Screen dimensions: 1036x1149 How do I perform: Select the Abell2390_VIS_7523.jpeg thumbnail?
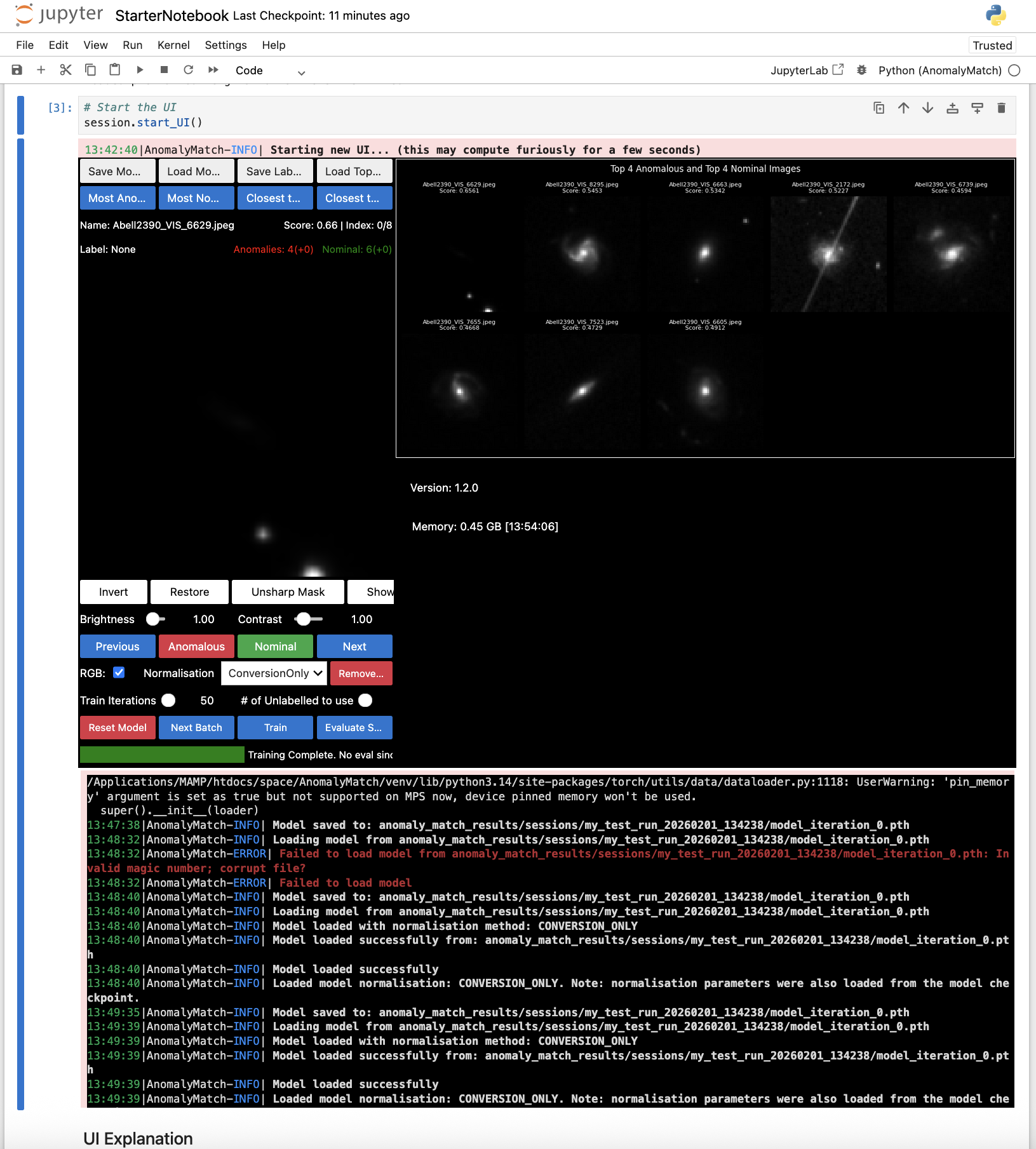click(582, 391)
